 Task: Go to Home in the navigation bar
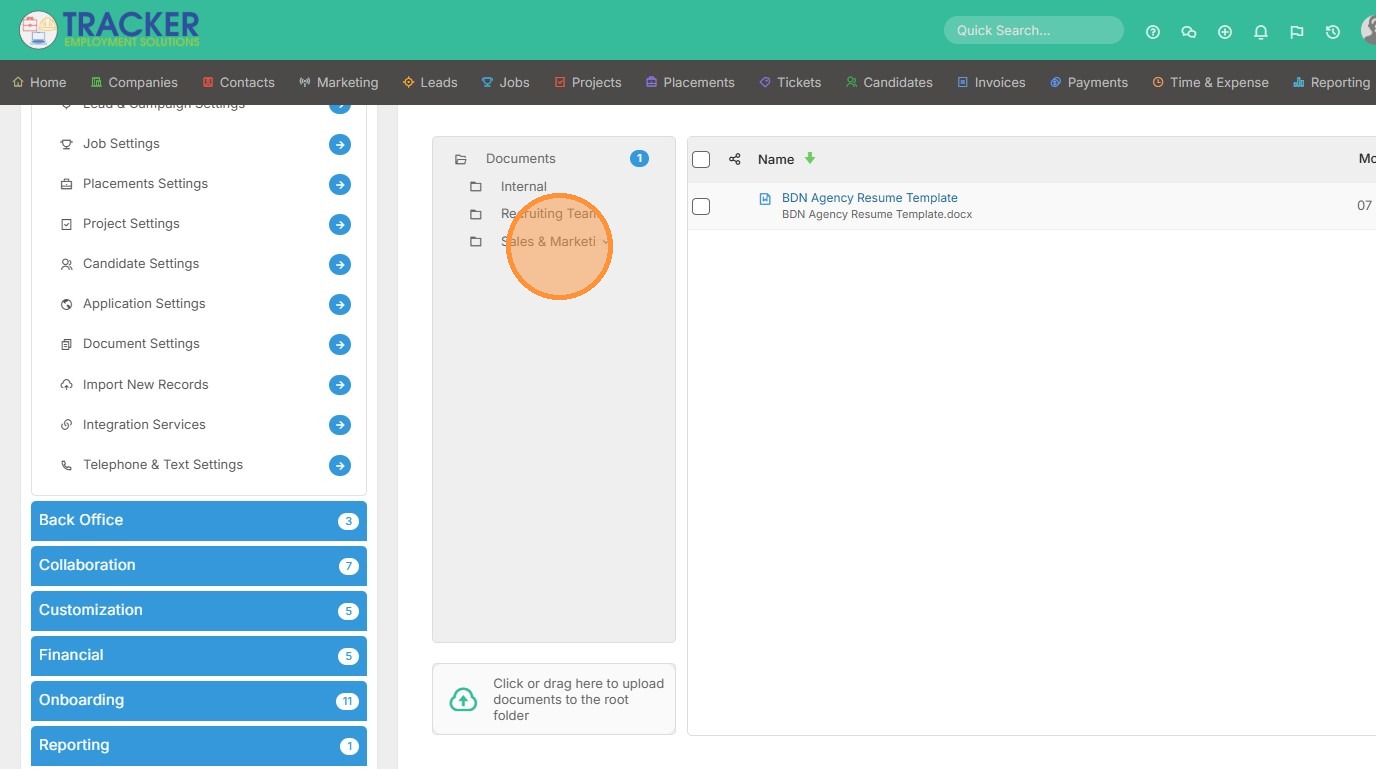[39, 83]
